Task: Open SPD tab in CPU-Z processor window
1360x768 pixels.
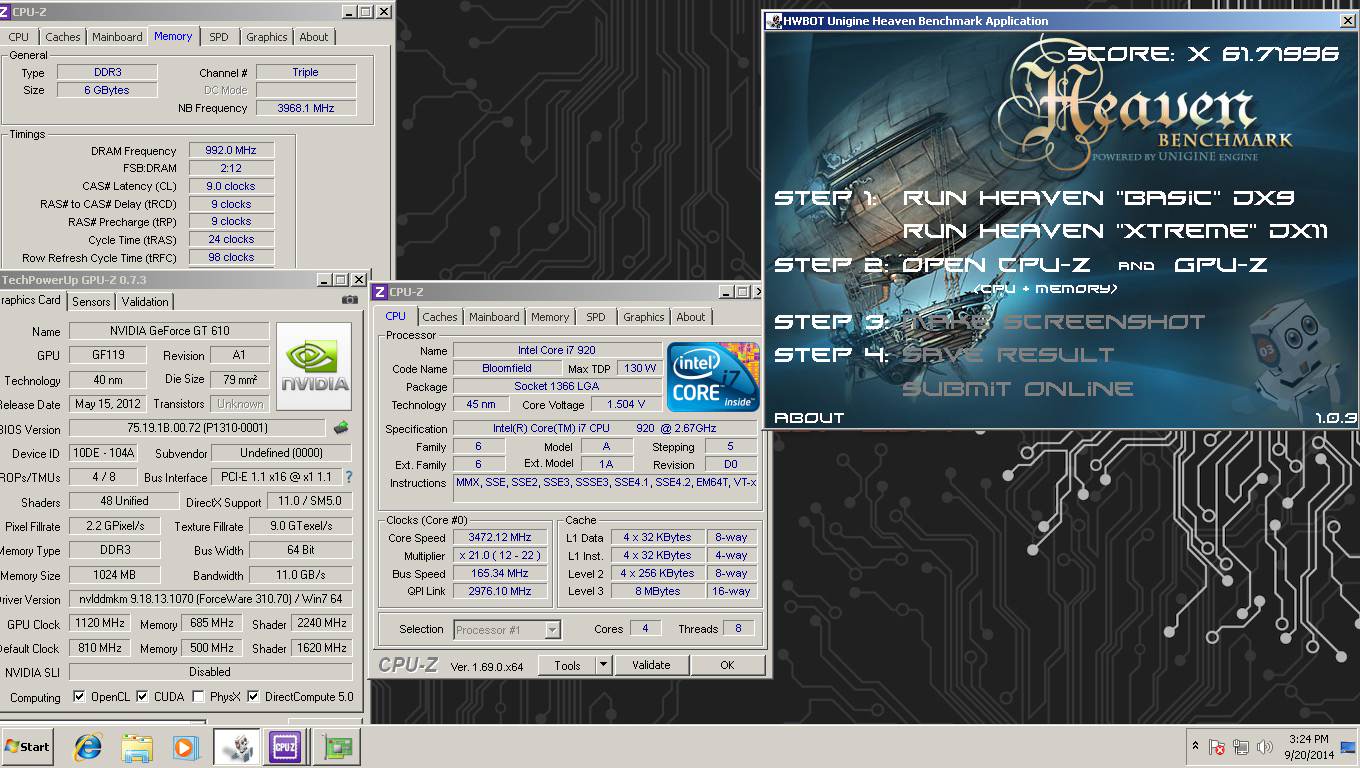Action: pos(596,317)
